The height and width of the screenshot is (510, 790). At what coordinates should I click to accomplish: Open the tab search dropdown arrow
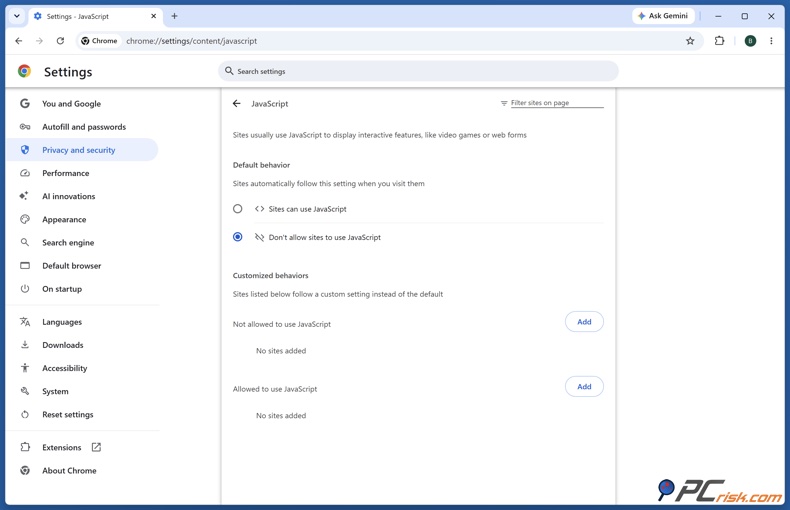tap(17, 16)
